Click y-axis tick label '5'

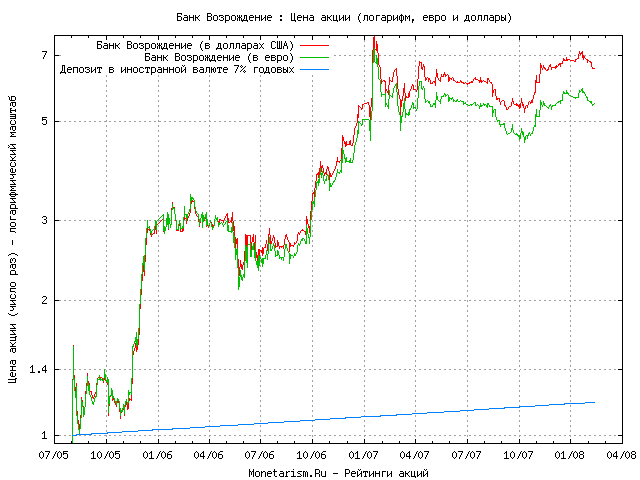[x=44, y=121]
